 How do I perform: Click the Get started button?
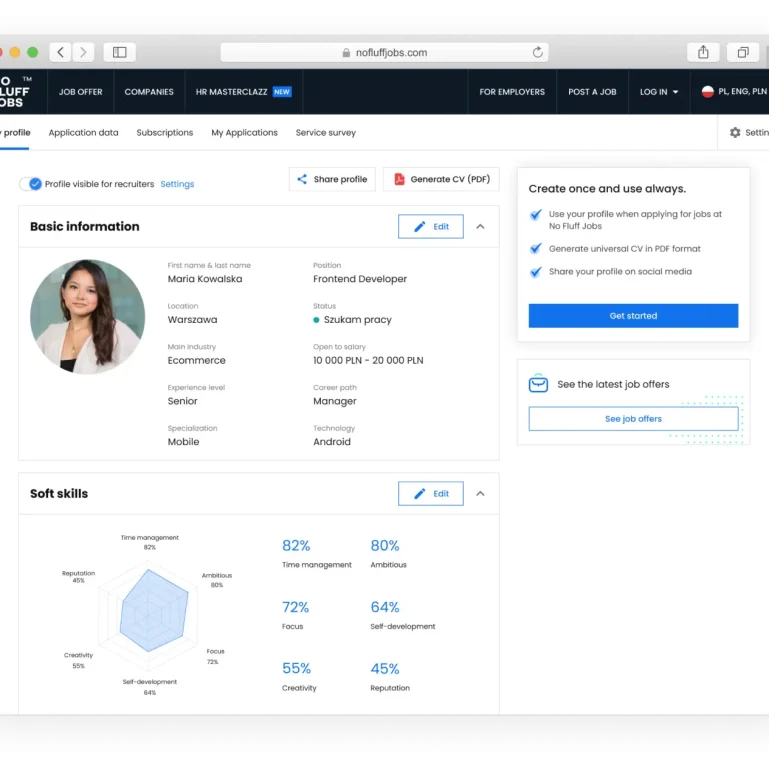pyautogui.click(x=633, y=316)
